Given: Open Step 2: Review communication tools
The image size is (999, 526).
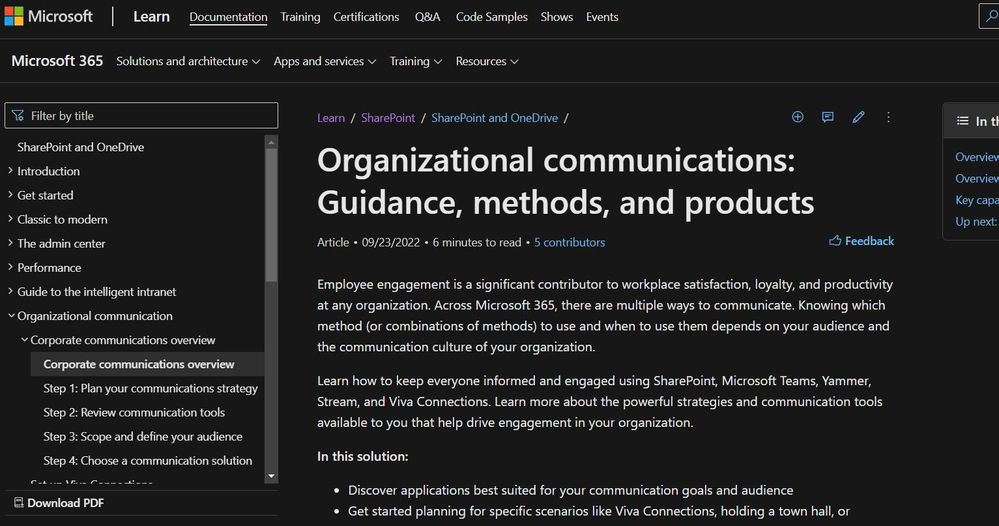Looking at the screenshot, I should (x=134, y=413).
